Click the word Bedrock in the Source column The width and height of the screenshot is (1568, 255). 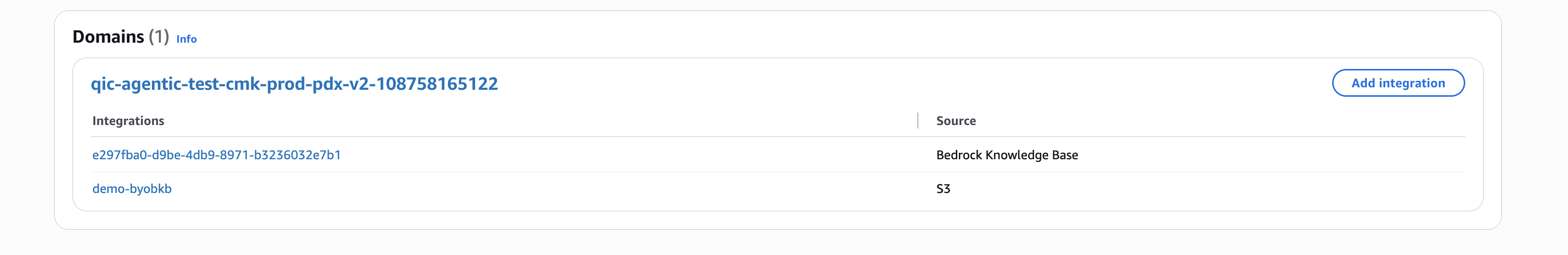coord(959,155)
